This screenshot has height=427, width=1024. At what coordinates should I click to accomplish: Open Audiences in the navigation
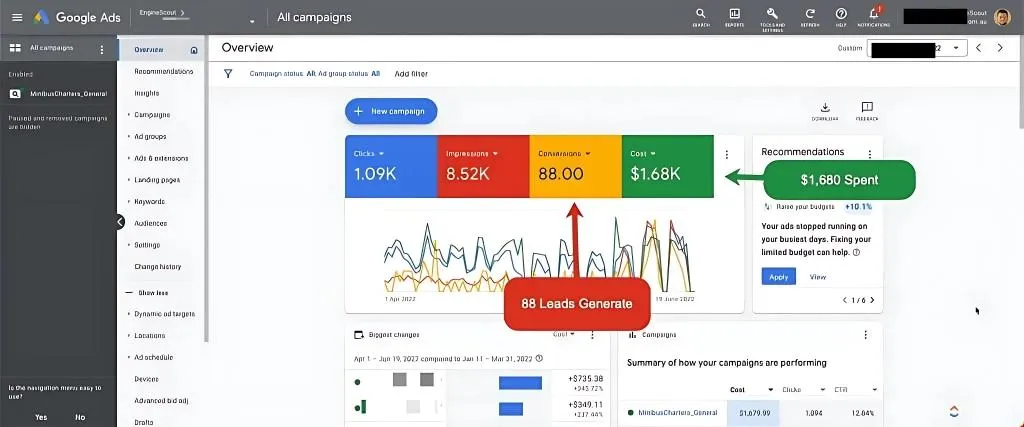(150, 223)
